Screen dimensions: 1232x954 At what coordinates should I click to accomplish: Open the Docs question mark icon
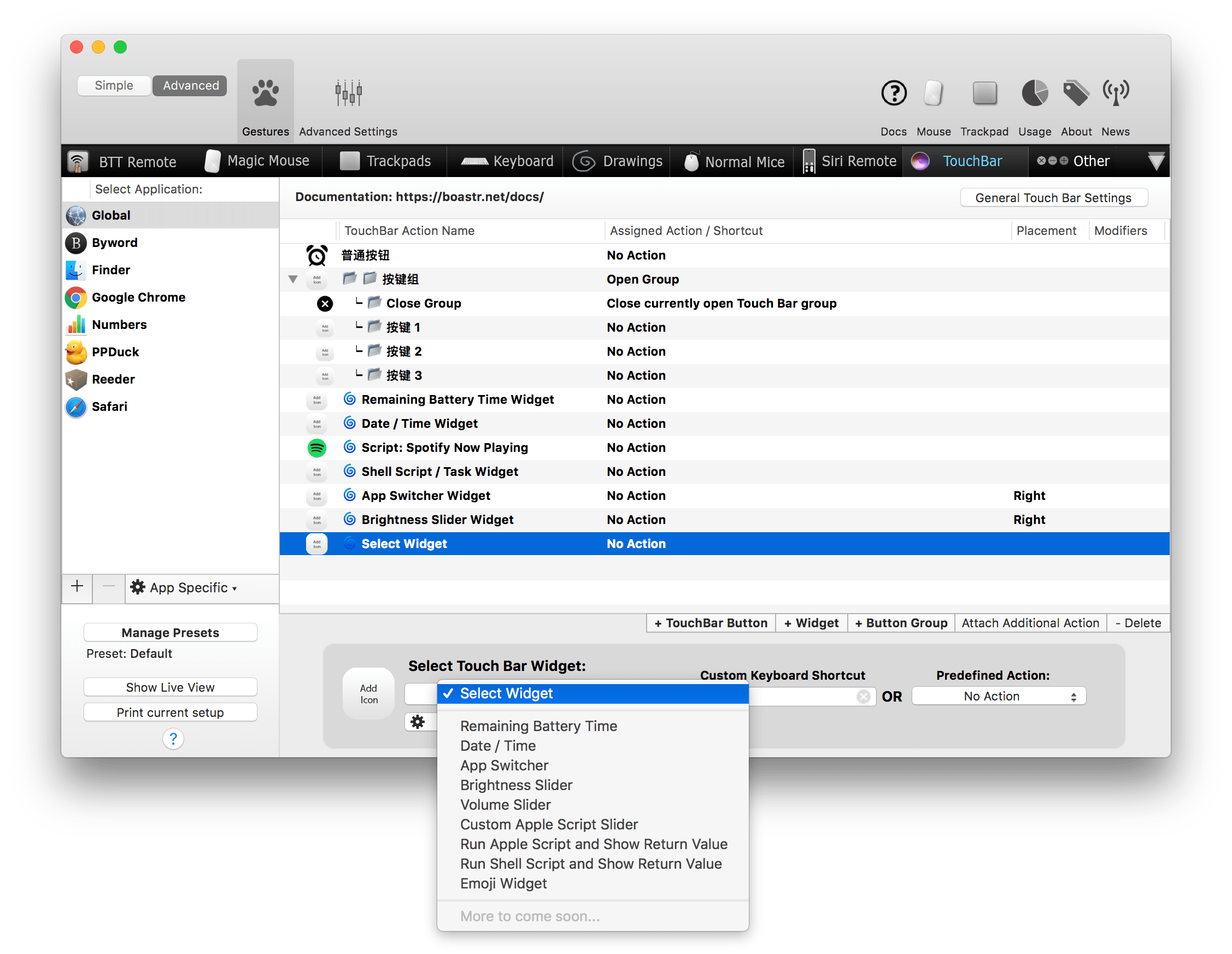894,93
